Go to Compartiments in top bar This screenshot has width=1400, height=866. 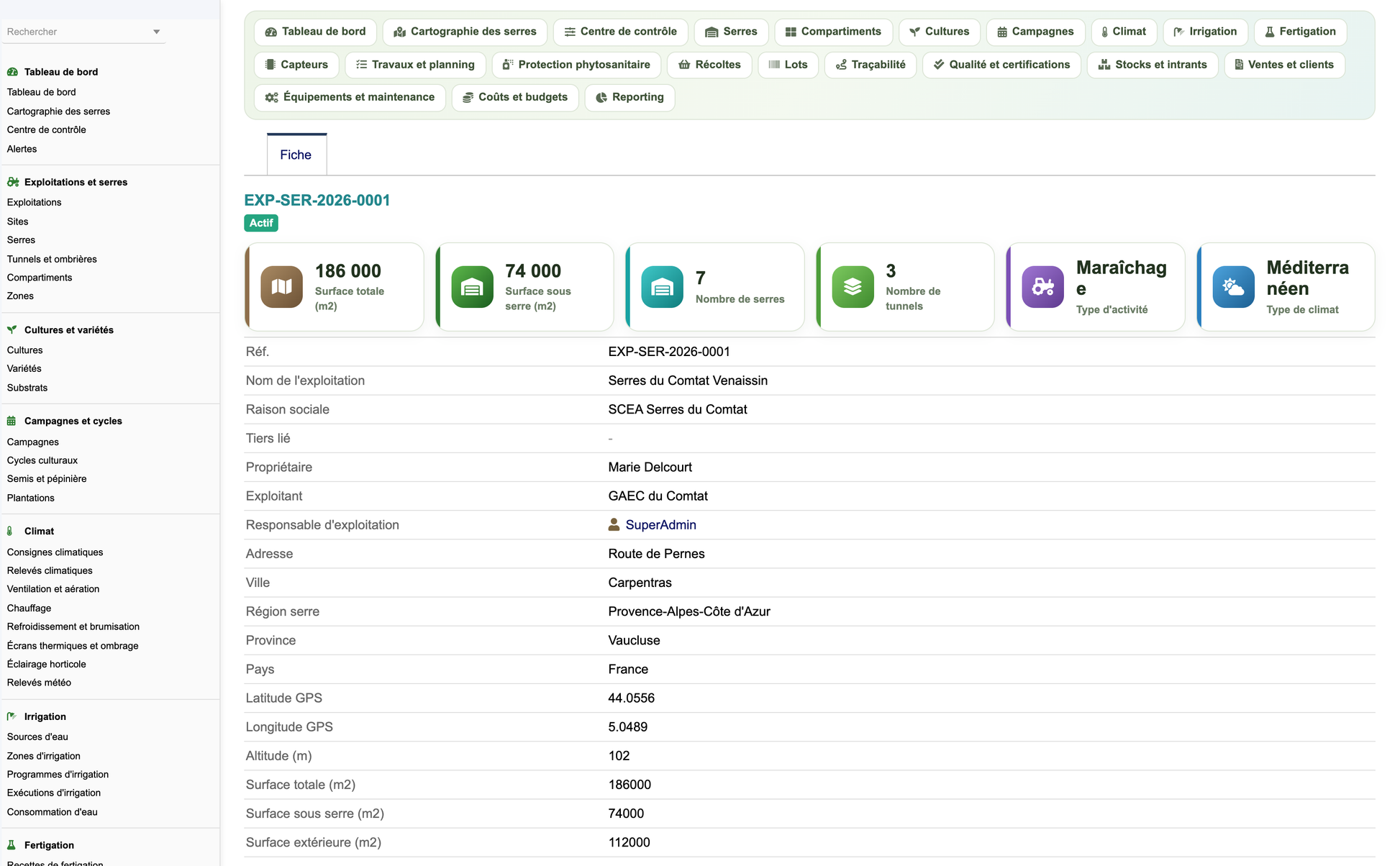833,32
